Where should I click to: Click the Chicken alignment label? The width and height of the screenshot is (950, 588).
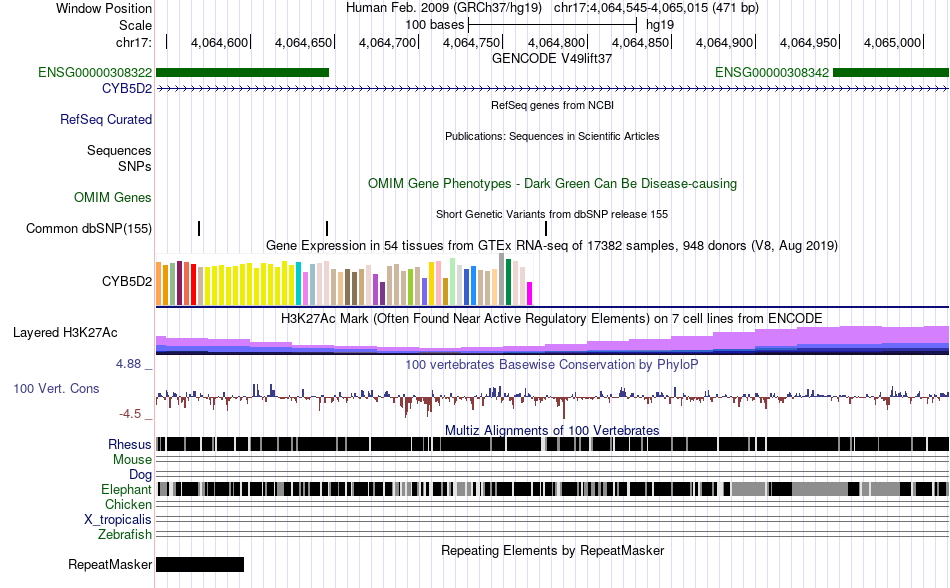[x=128, y=504]
